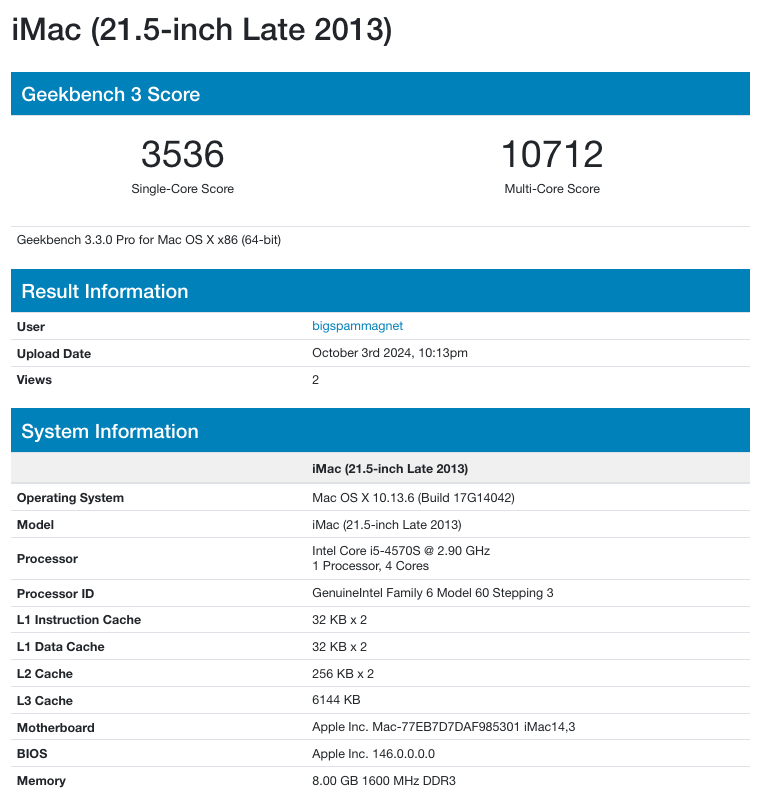
Task: Click the Operating System label
Action: click(x=71, y=498)
